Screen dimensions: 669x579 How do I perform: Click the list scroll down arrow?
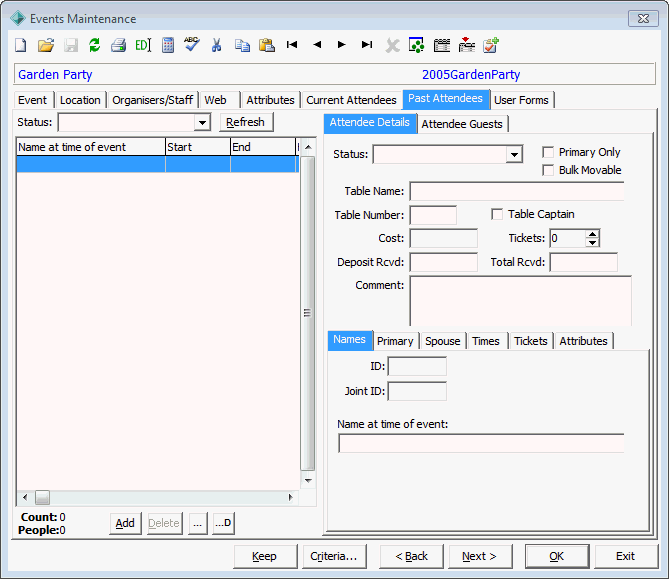(308, 480)
